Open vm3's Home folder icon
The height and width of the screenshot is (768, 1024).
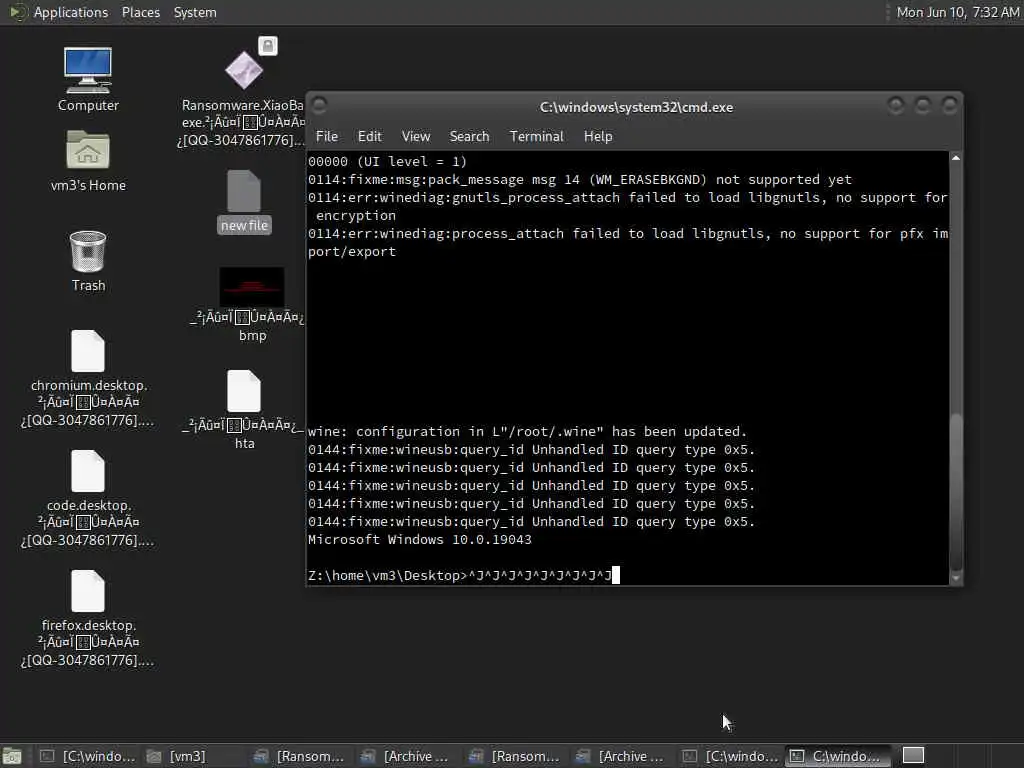click(88, 160)
